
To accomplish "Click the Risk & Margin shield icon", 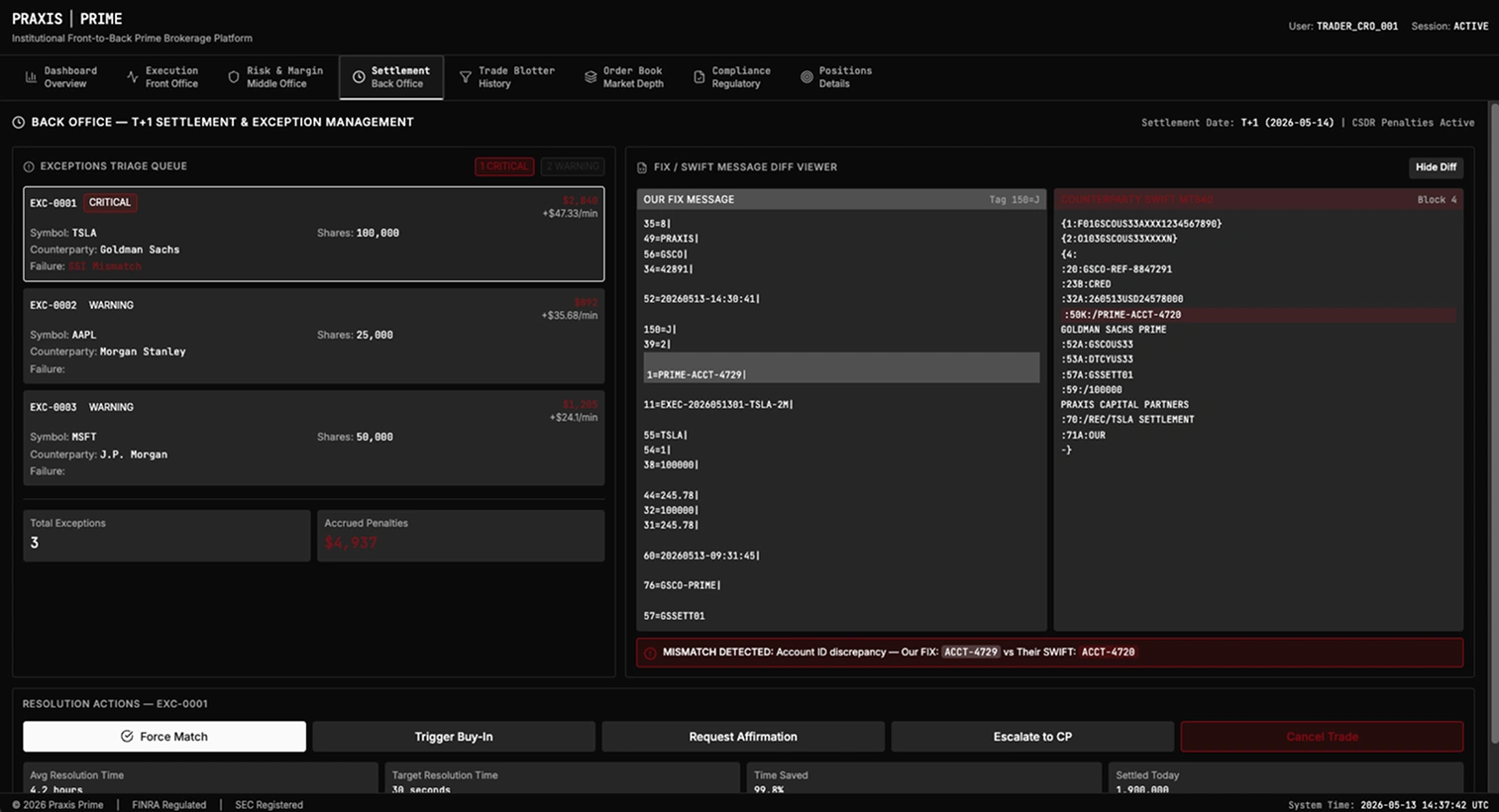I will (x=234, y=77).
